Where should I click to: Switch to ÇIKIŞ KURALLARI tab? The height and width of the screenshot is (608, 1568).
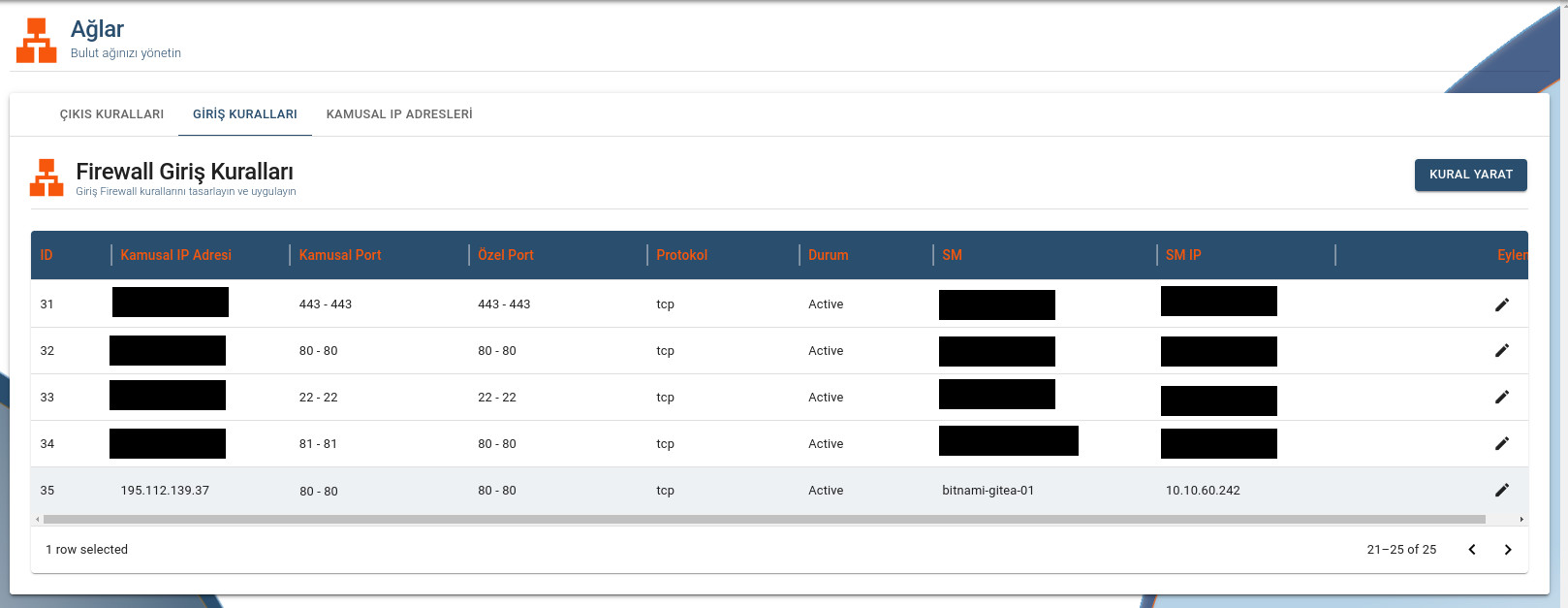pyautogui.click(x=111, y=114)
